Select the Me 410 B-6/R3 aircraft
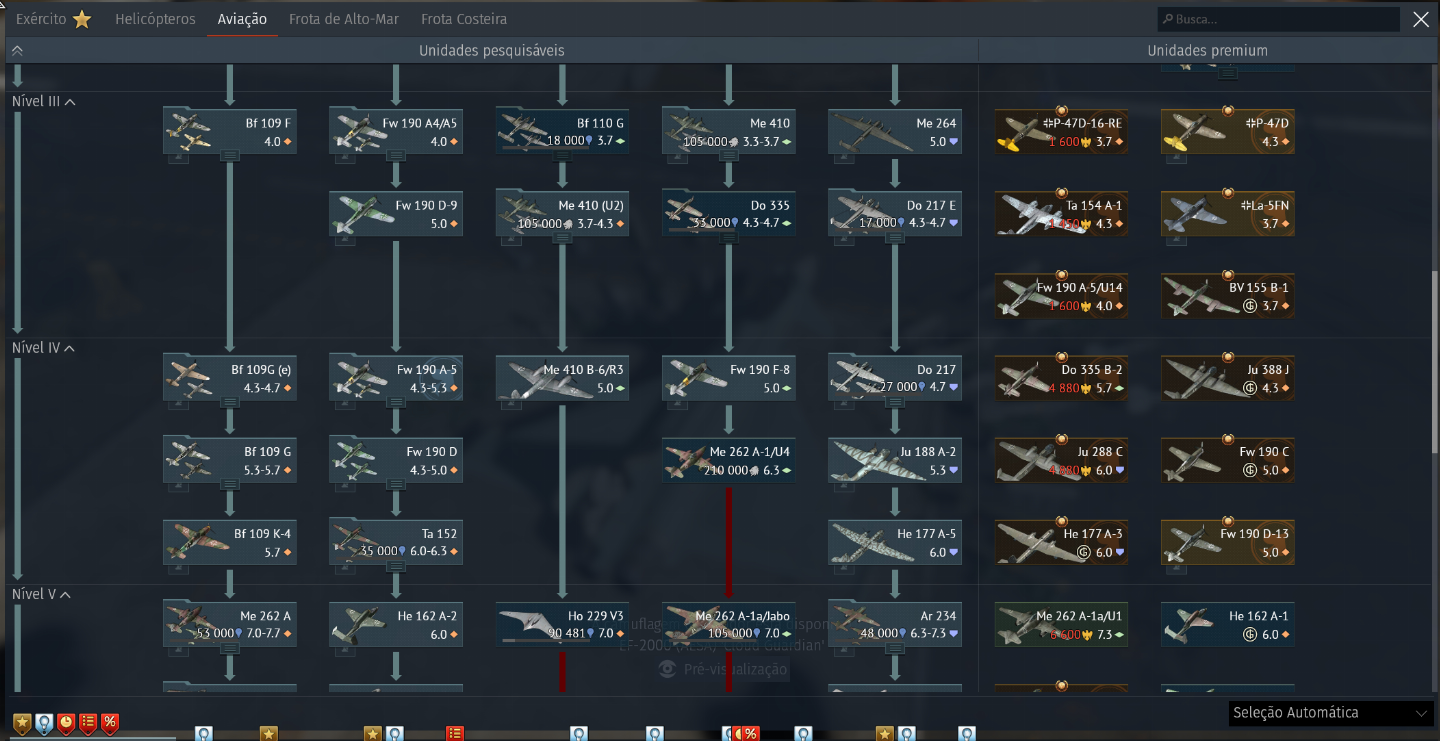The image size is (1440, 741). [x=562, y=378]
